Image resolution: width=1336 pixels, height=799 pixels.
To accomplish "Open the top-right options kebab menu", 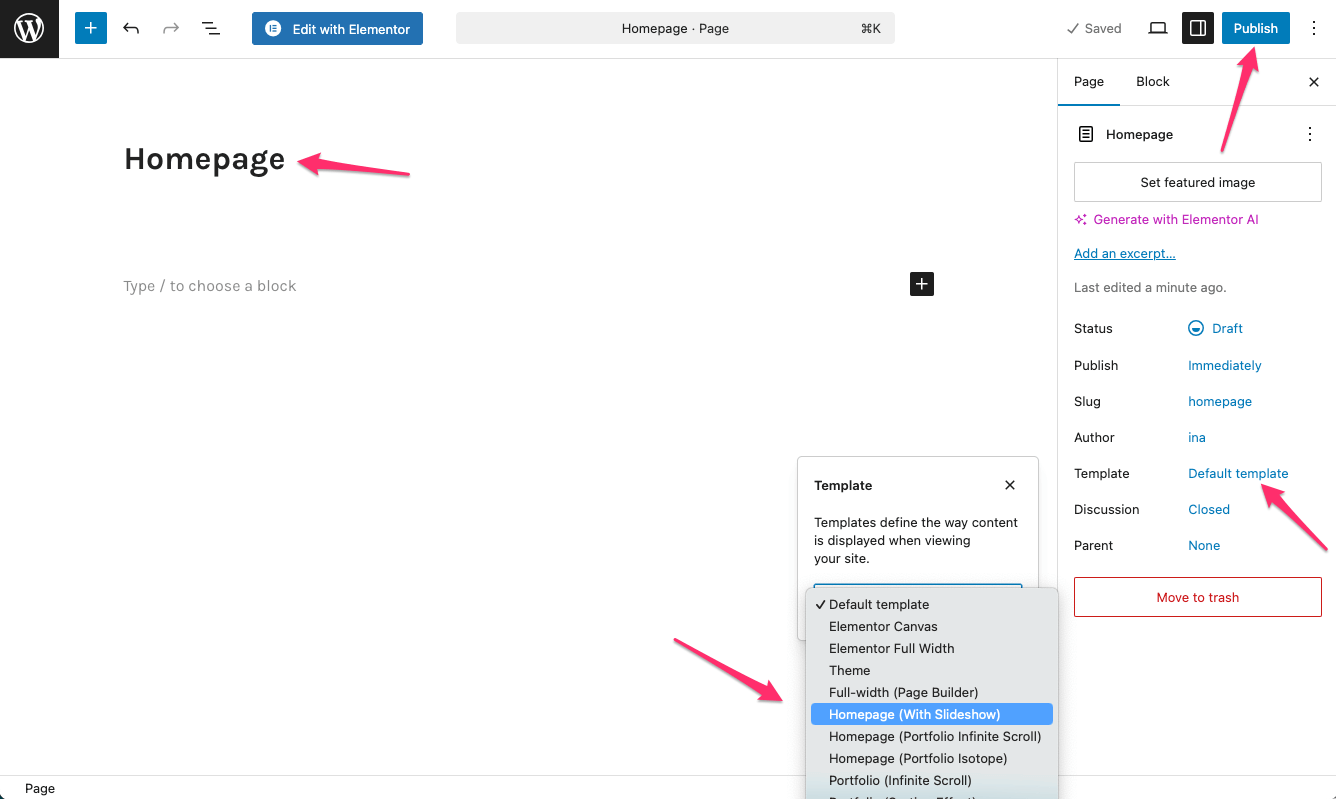I will 1313,28.
